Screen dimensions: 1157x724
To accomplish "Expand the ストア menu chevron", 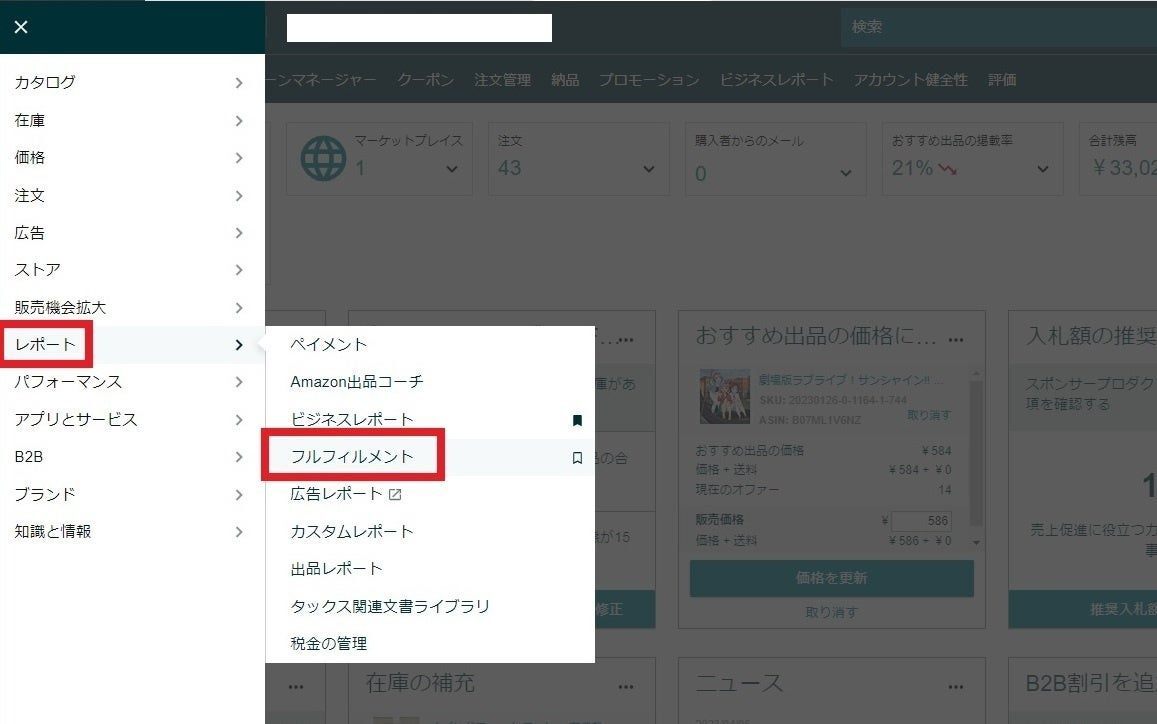I will pyautogui.click(x=238, y=269).
